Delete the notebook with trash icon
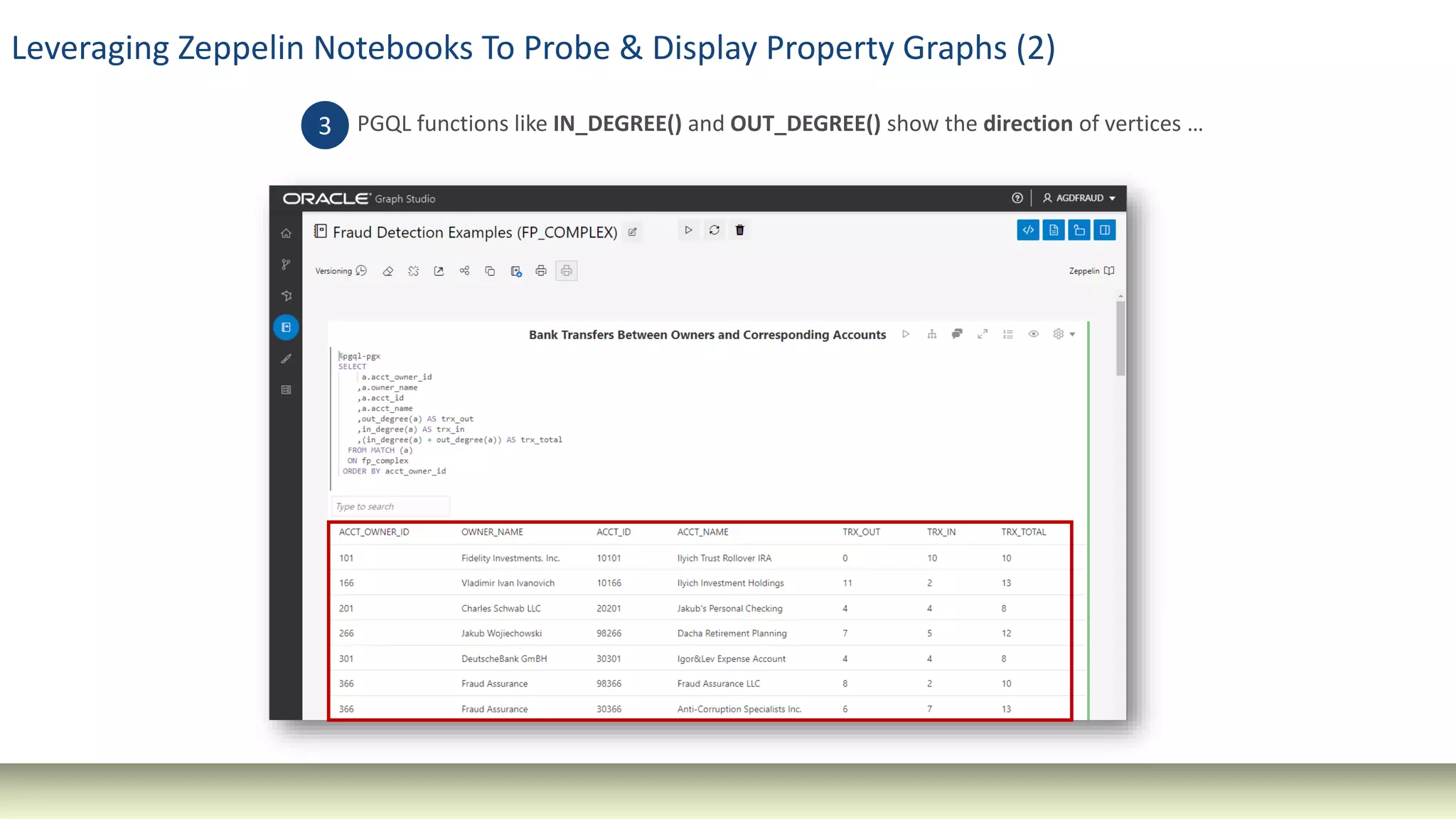This screenshot has width=1456, height=819. 740,230
